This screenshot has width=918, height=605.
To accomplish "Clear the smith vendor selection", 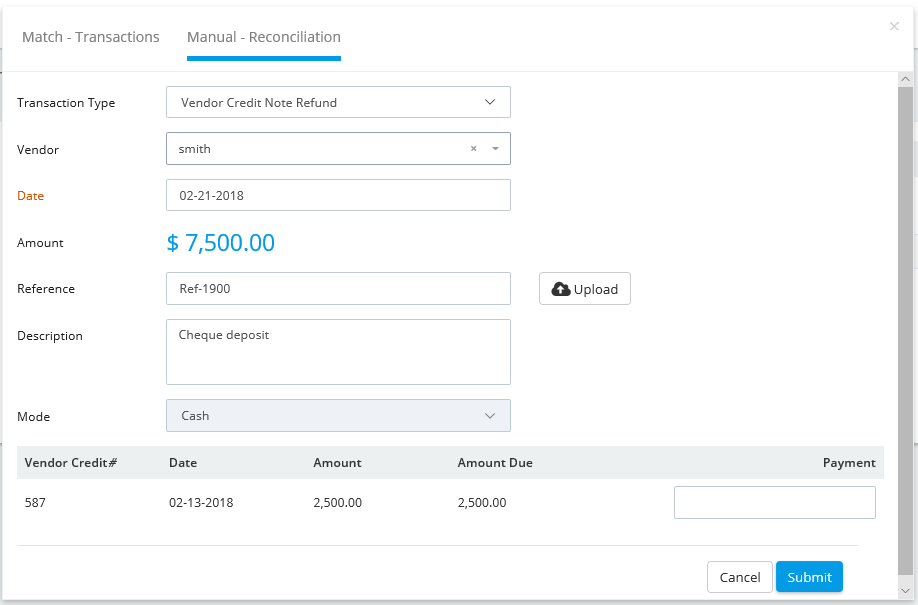I will [x=474, y=149].
